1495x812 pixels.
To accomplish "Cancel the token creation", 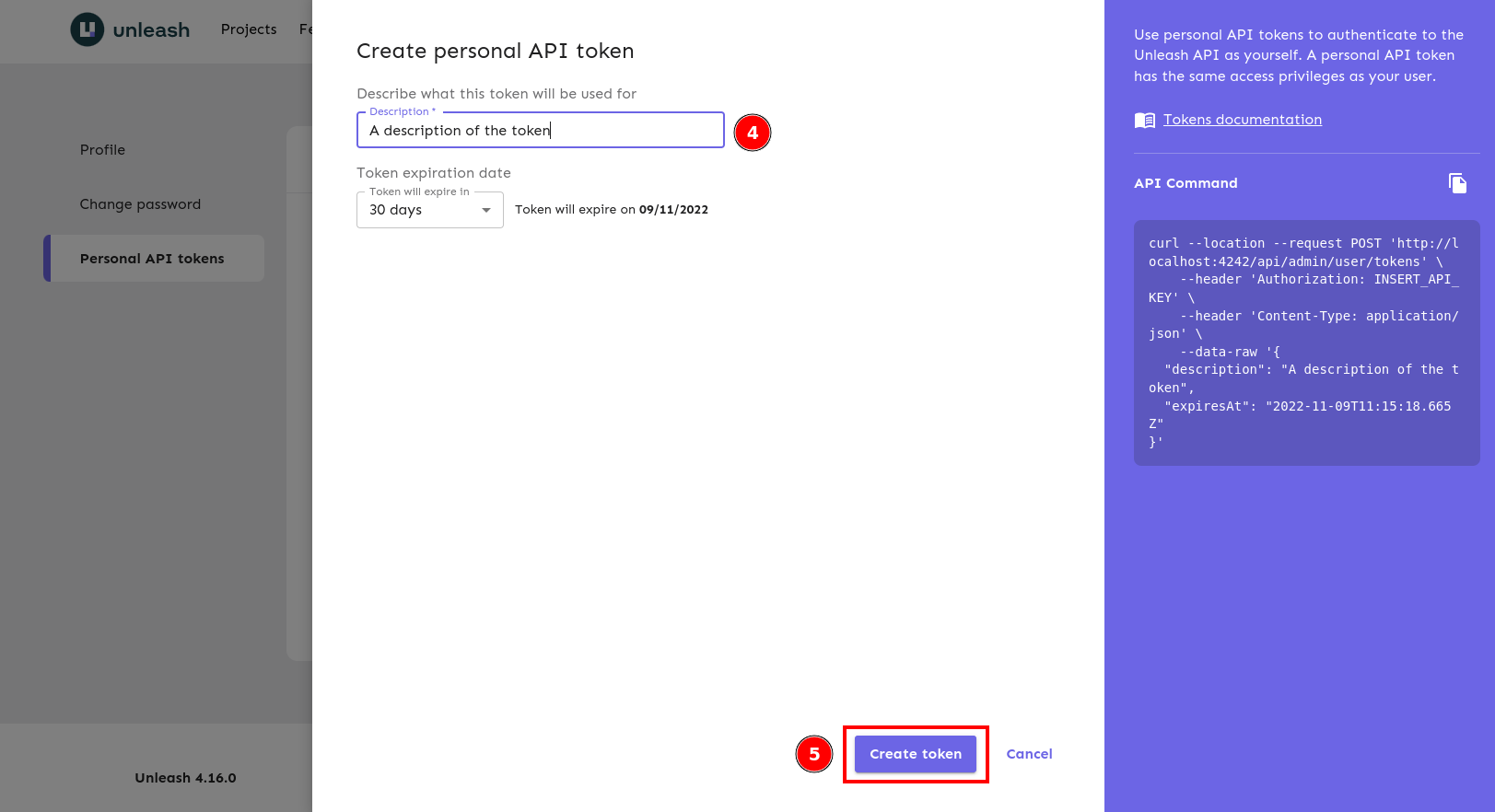I will coord(1029,754).
